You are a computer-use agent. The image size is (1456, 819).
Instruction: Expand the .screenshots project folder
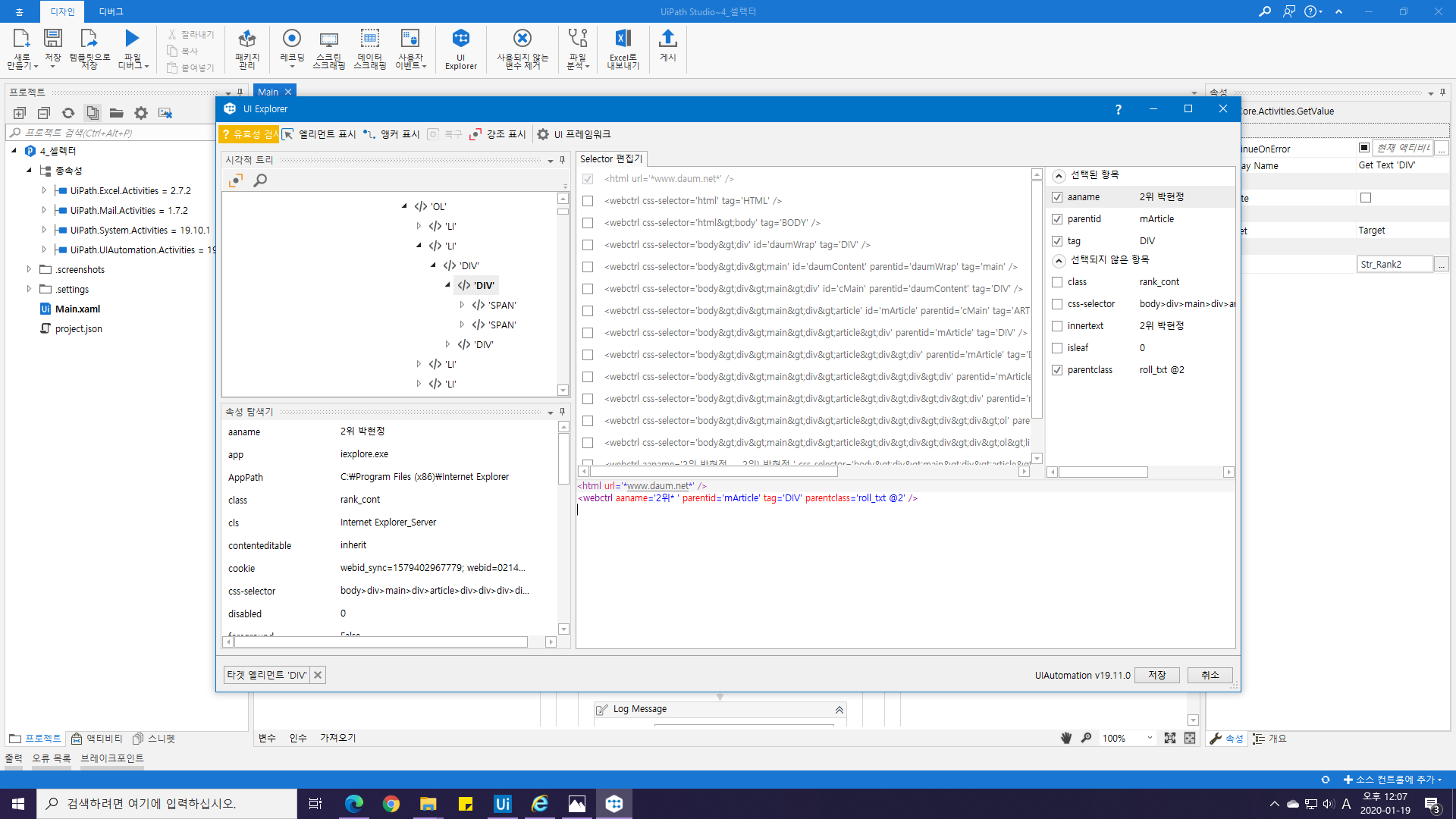pyautogui.click(x=29, y=269)
